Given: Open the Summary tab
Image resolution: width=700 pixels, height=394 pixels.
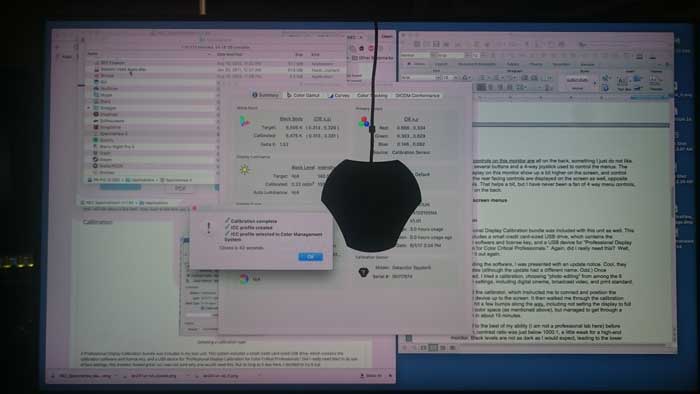Looking at the screenshot, I should (266, 95).
